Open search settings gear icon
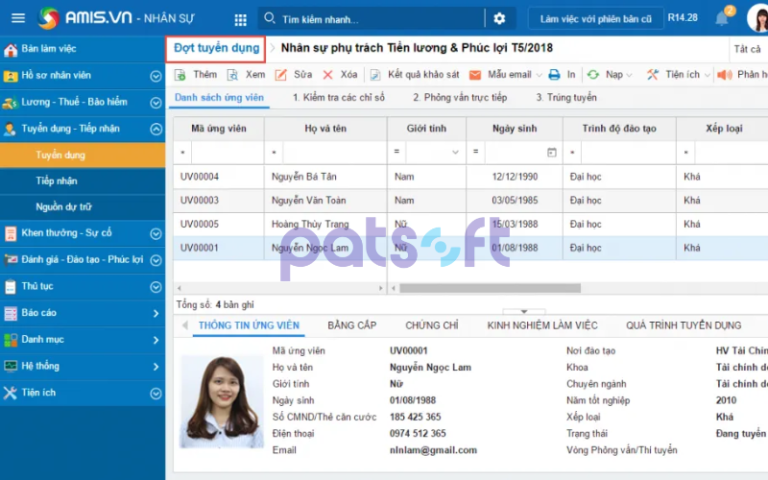The width and height of the screenshot is (768, 480). coord(499,19)
